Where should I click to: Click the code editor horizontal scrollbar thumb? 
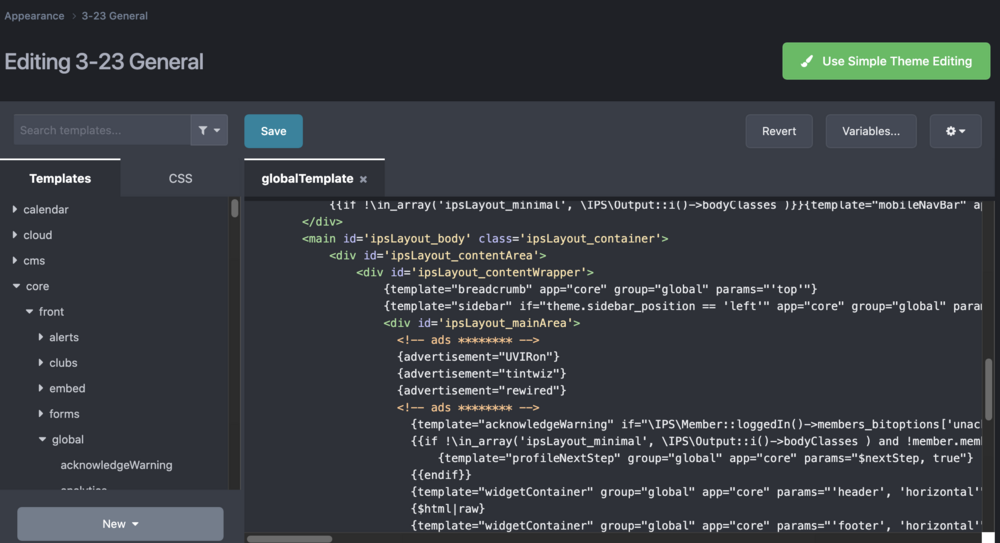(290, 539)
